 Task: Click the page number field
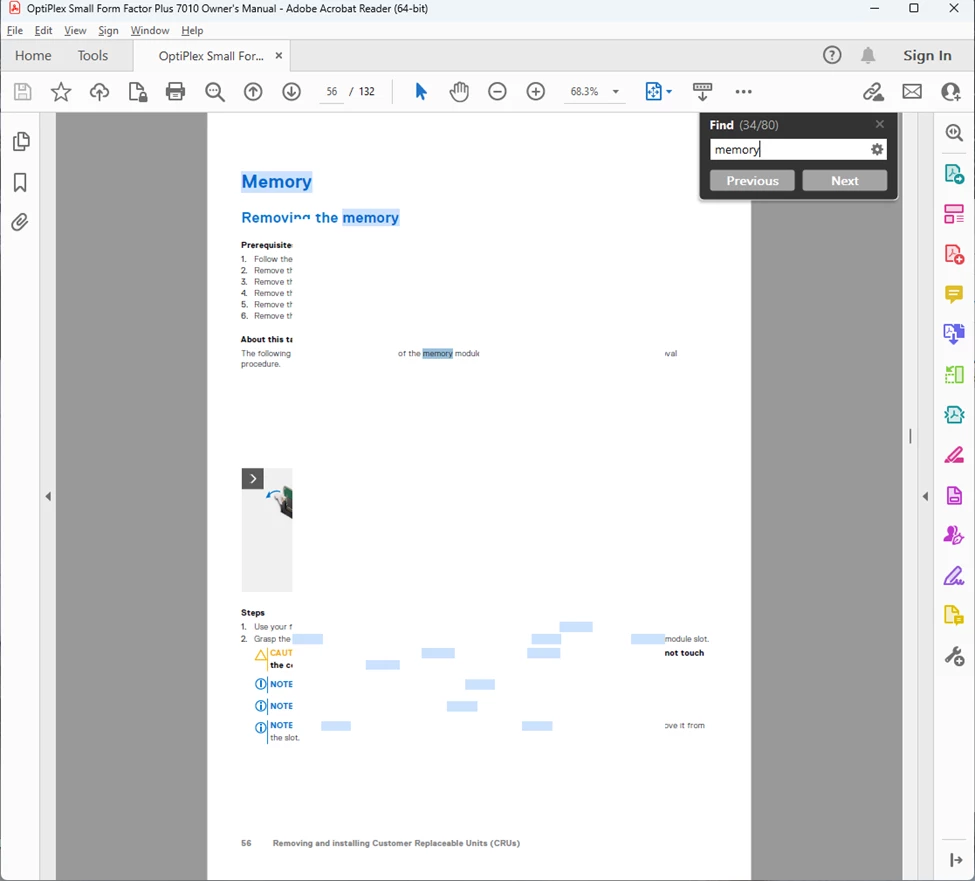click(331, 92)
